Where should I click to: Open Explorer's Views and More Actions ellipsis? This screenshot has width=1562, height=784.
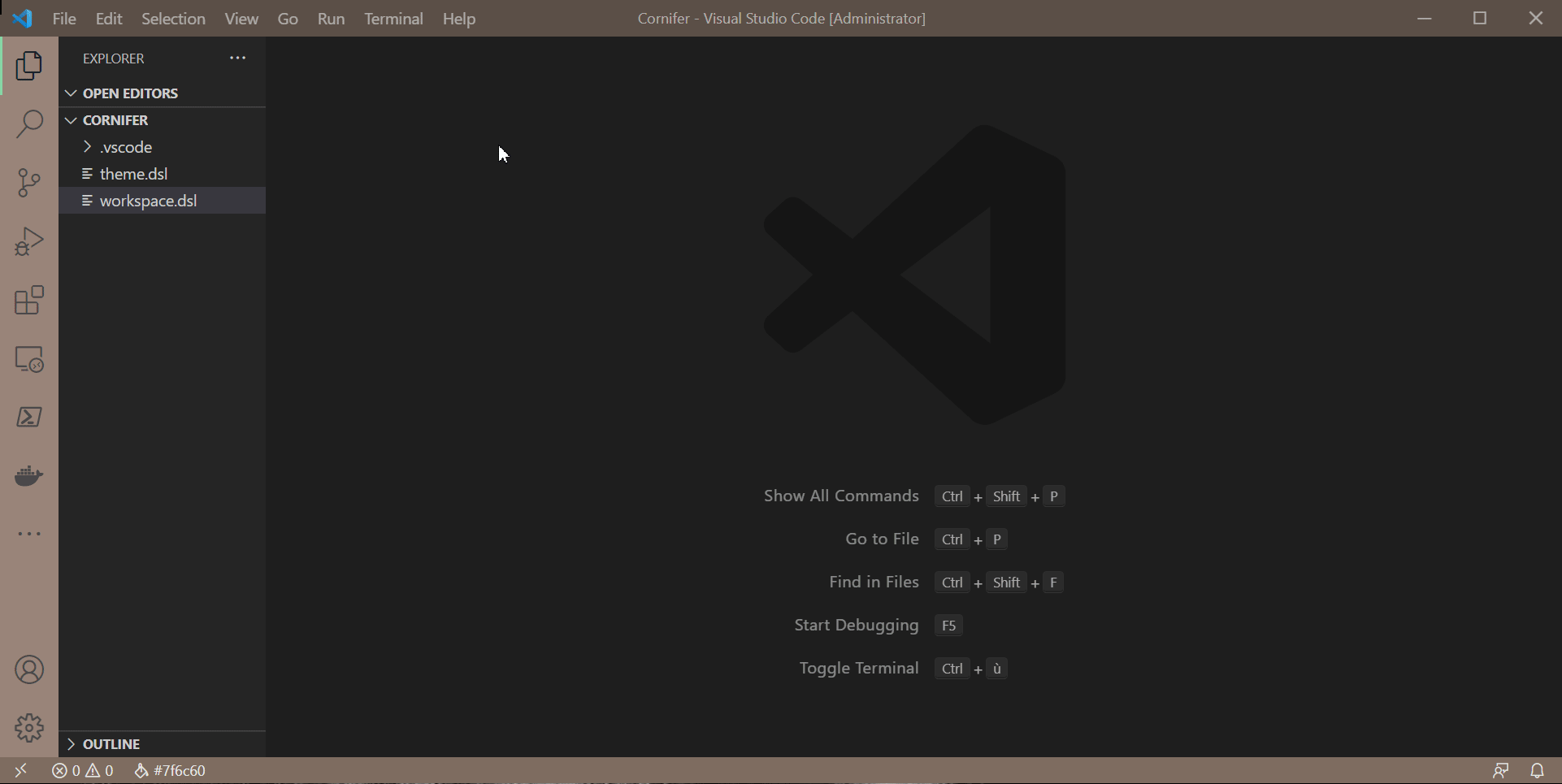click(237, 58)
